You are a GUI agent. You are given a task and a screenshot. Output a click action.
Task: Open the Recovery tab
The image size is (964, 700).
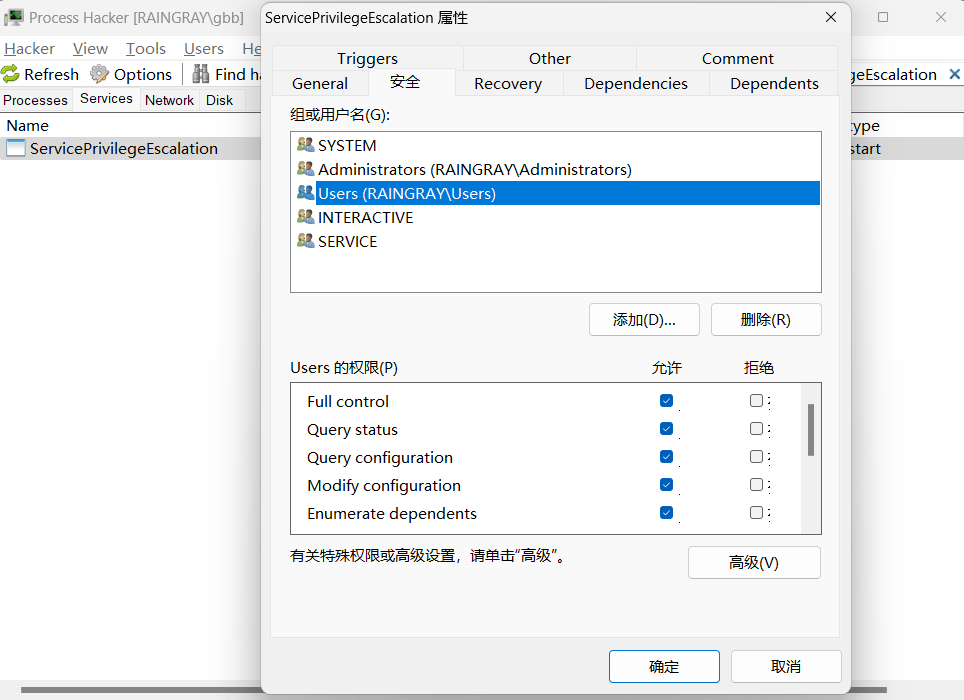508,84
